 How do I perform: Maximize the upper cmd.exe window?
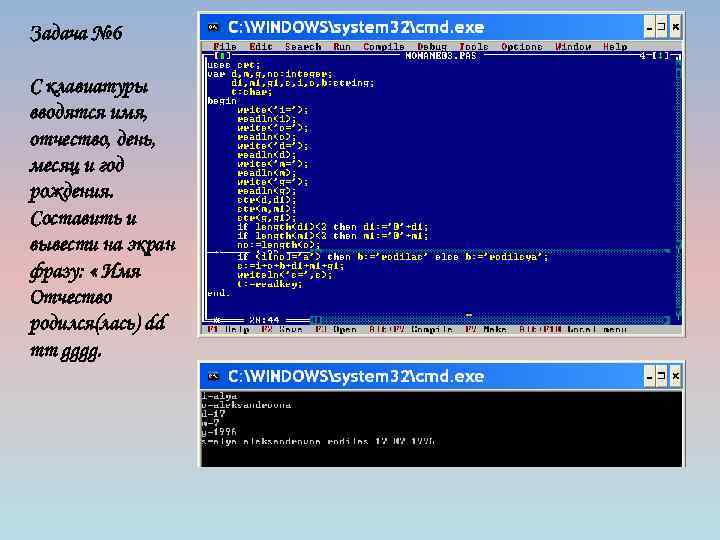661,27
